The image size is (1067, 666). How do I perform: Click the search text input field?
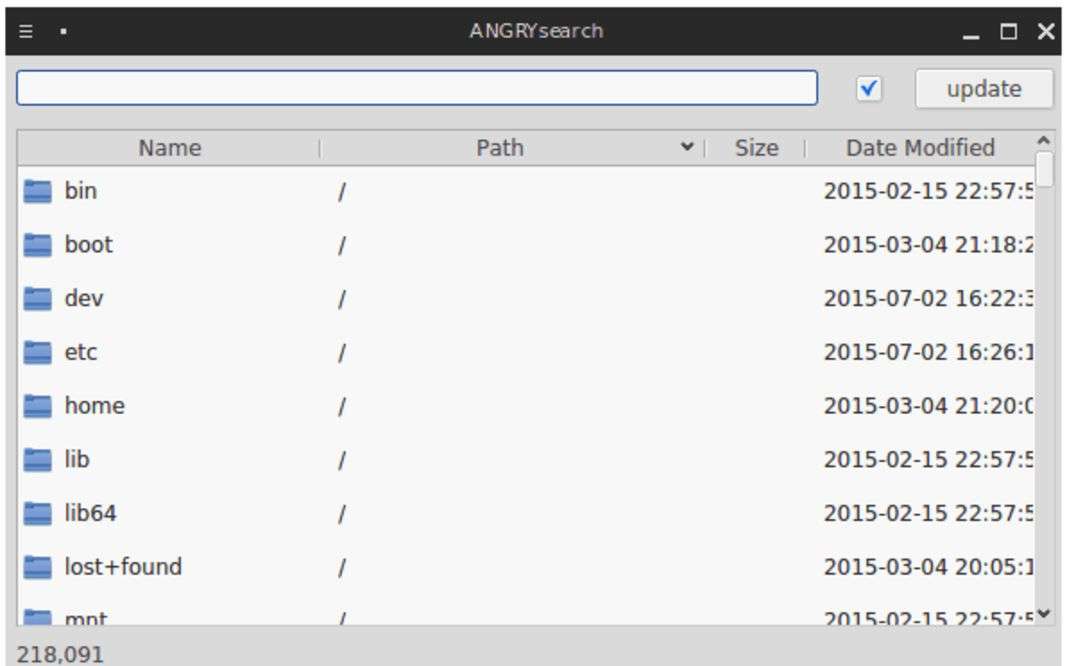click(416, 88)
